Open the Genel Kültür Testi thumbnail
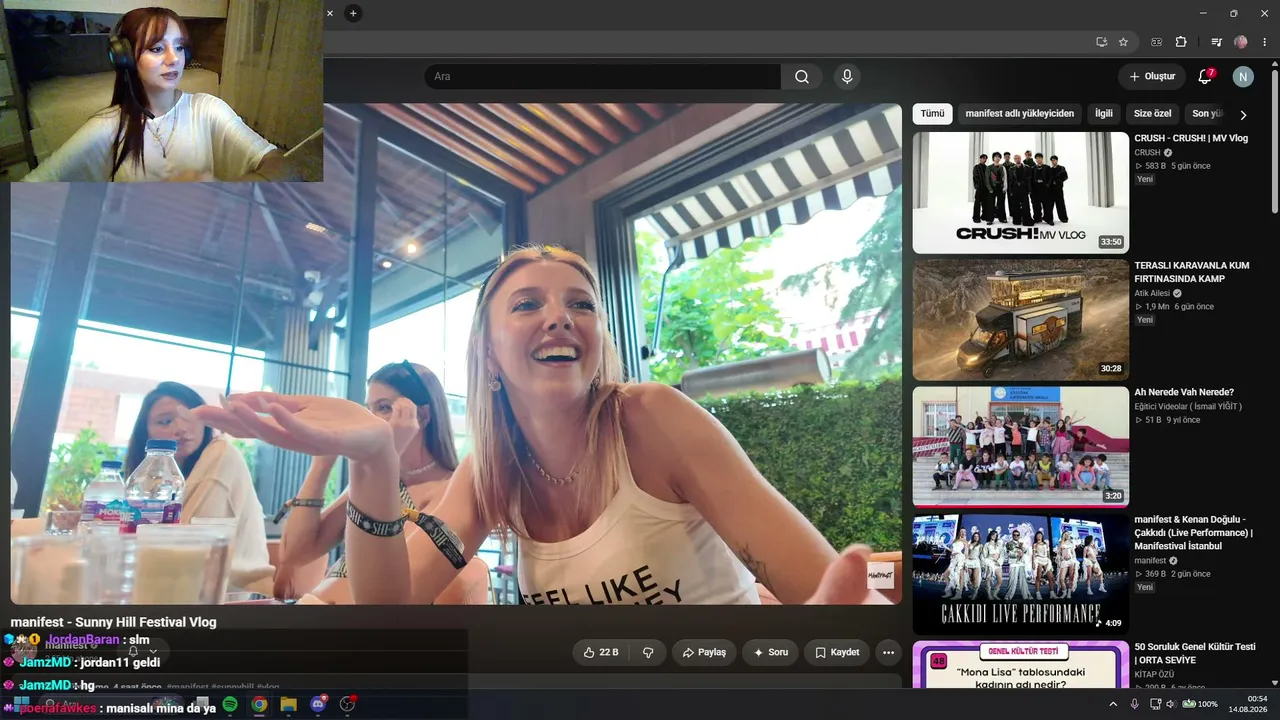This screenshot has height=720, width=1280. click(1020, 664)
